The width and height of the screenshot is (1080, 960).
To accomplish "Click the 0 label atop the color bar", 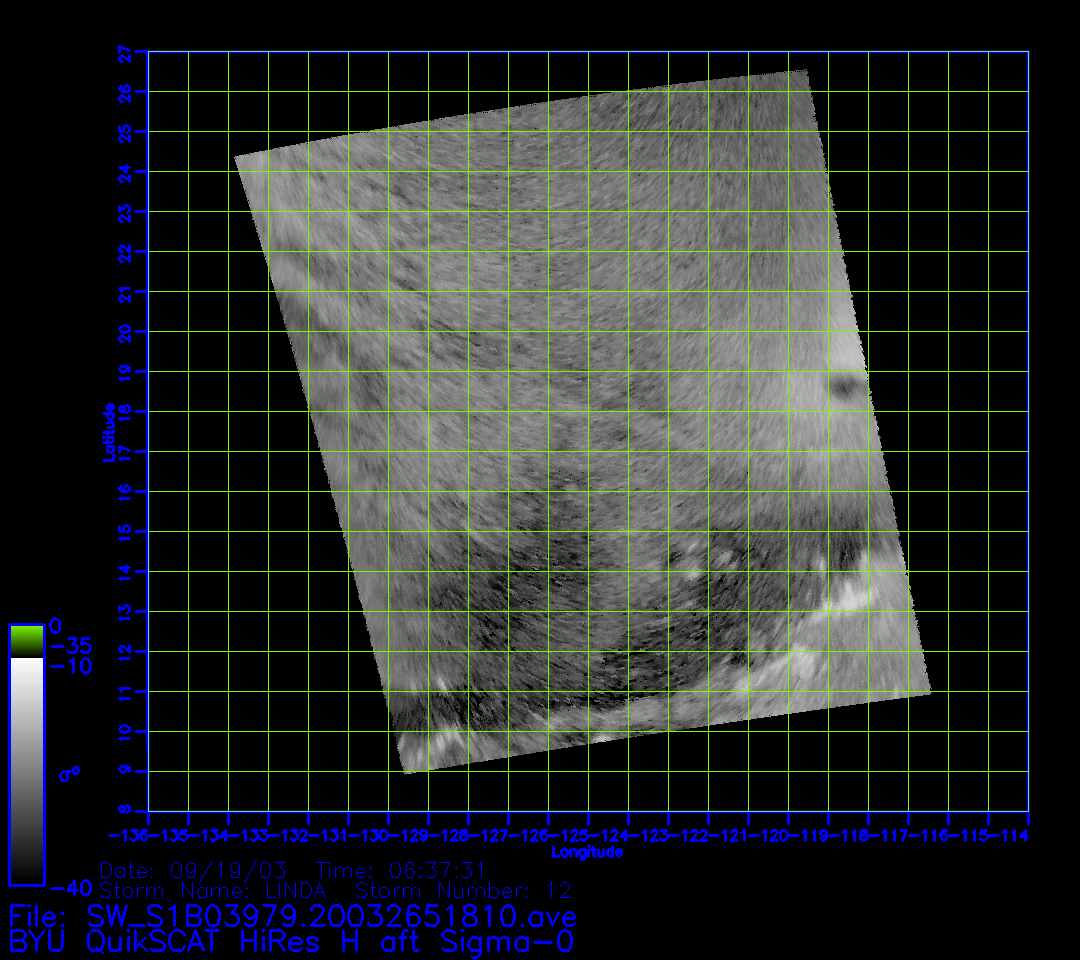I will point(55,625).
